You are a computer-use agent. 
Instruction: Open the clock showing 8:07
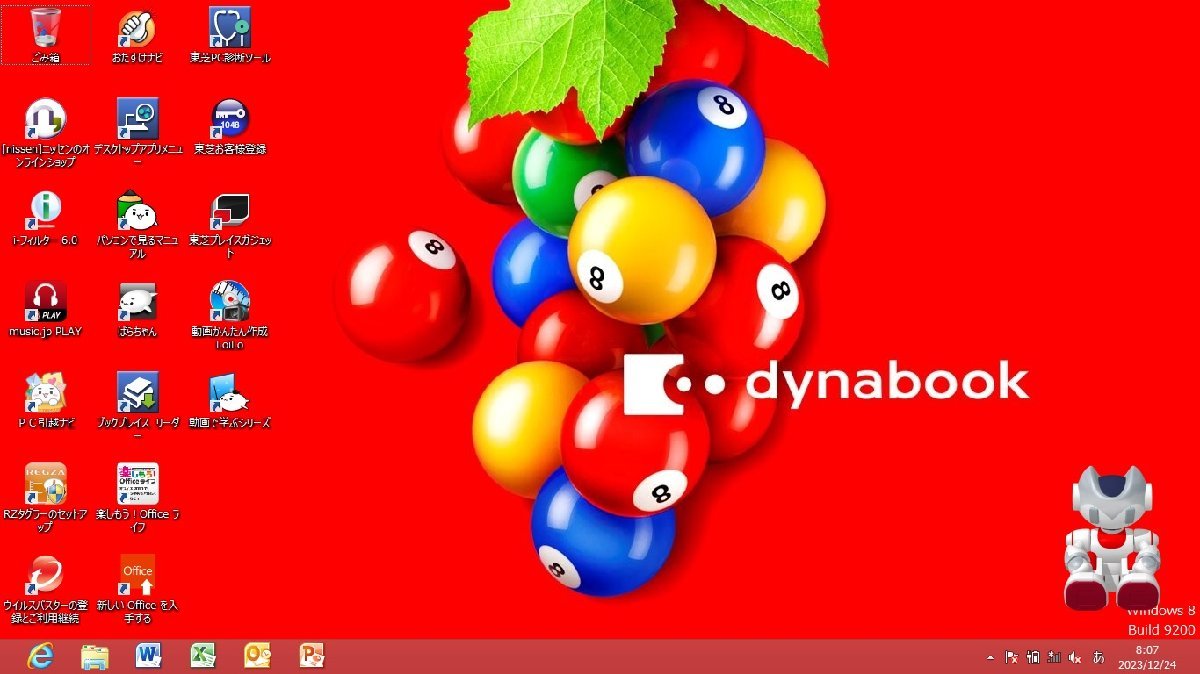pos(1147,657)
